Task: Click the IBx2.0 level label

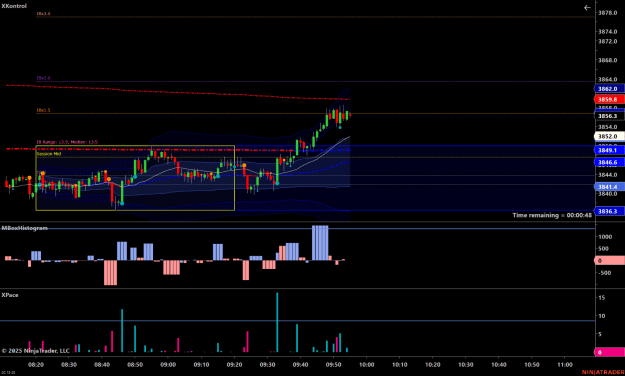Action: point(43,78)
